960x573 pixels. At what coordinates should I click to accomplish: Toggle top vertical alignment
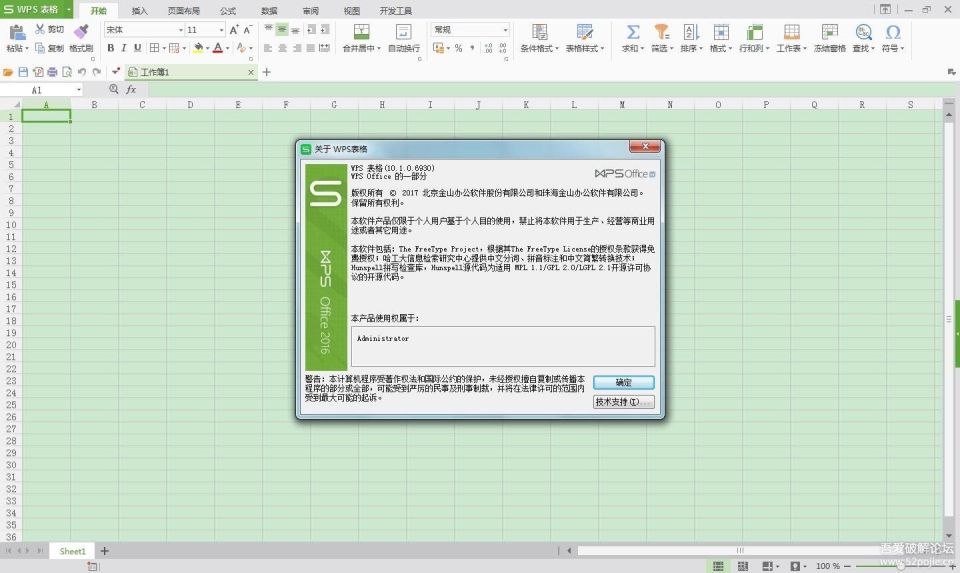pyautogui.click(x=268, y=29)
